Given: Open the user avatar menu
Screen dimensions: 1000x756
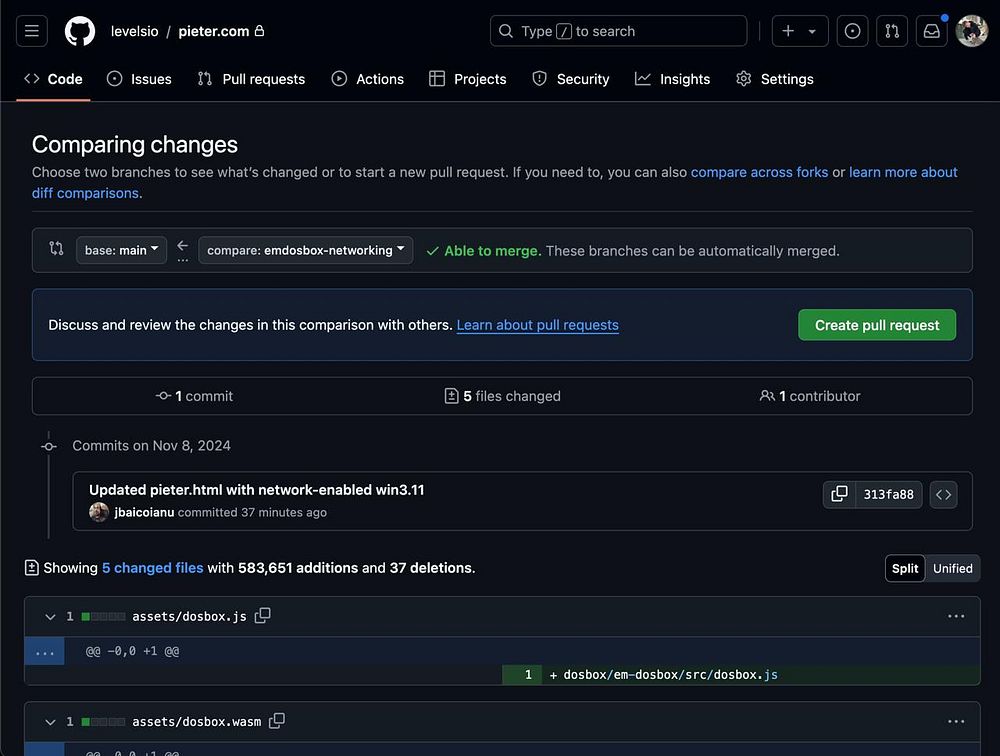Looking at the screenshot, I should (971, 31).
